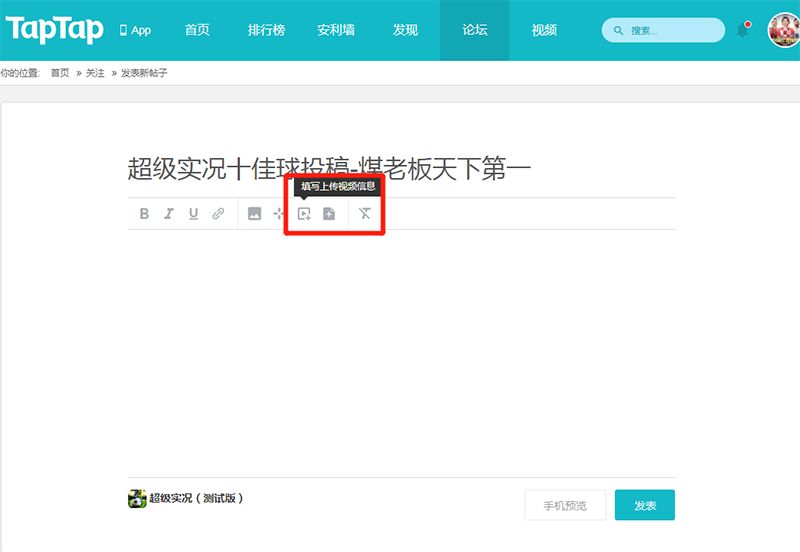Go to 首页 in the top navigation
800x552 pixels.
[197, 30]
